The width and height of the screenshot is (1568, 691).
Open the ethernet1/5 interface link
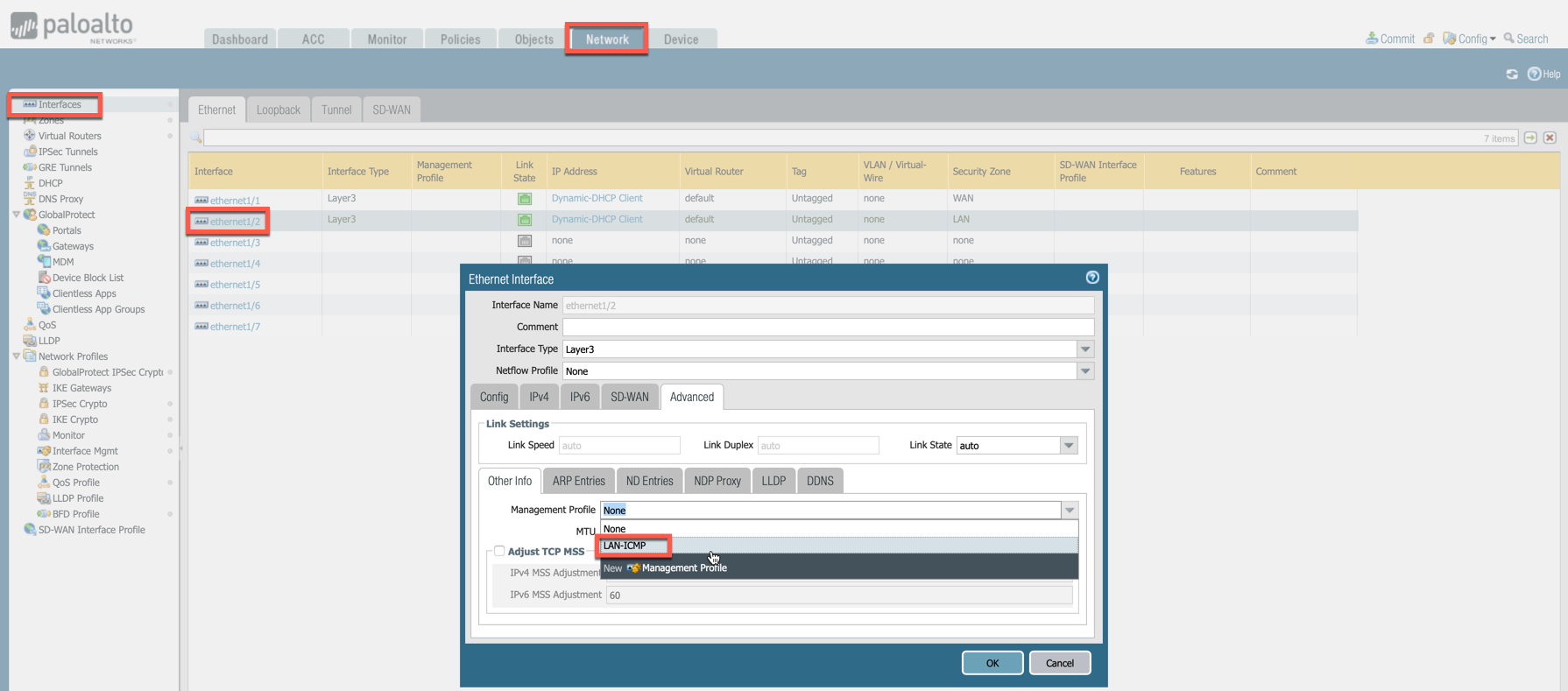point(235,285)
